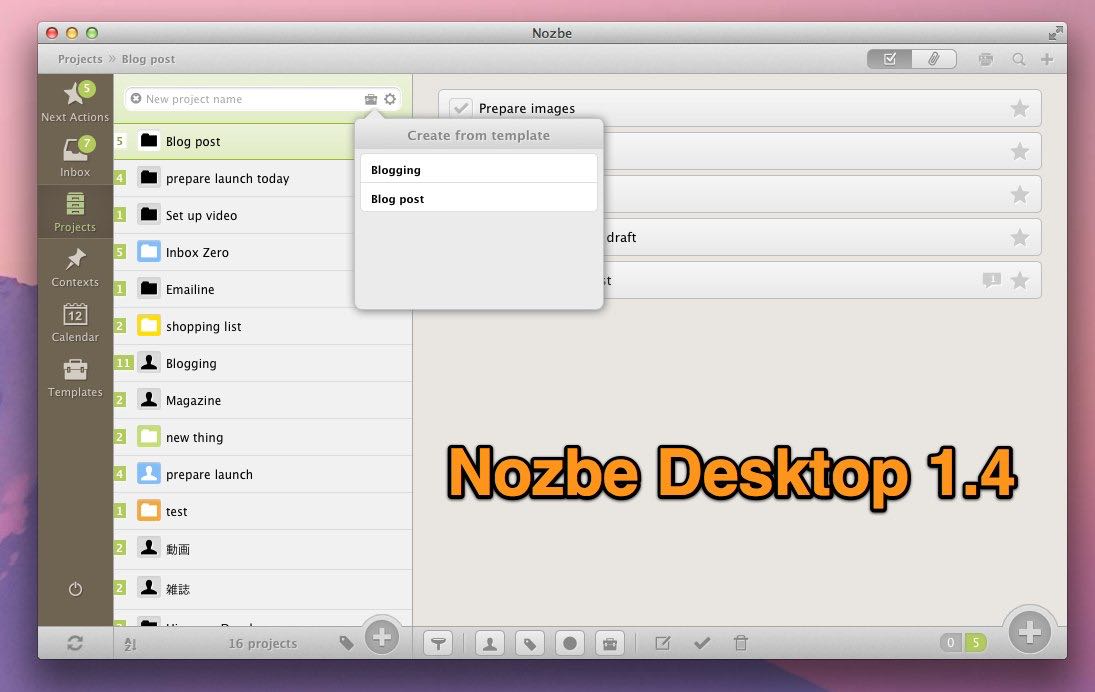
Task: Select the prepare launch today project
Action: click(x=234, y=178)
